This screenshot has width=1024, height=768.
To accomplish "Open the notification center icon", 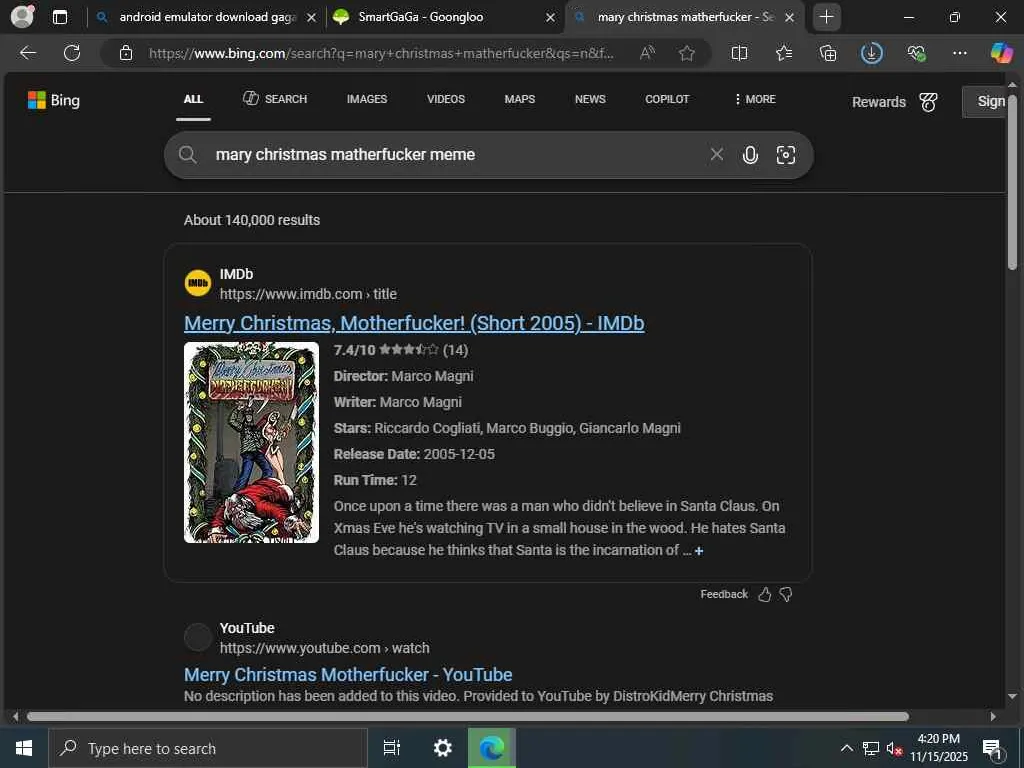I will click(x=992, y=748).
